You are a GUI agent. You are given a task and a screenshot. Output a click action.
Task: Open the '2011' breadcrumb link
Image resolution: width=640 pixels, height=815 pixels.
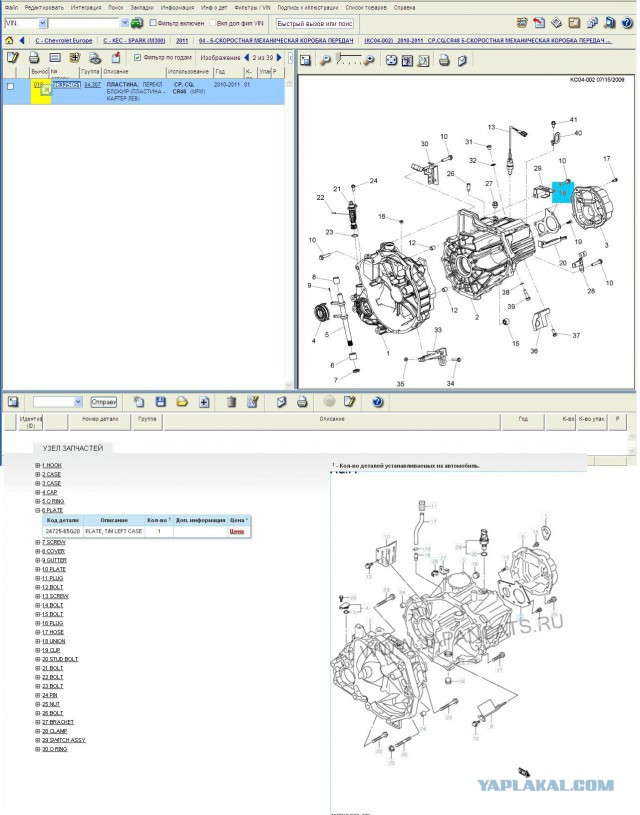click(x=182, y=41)
